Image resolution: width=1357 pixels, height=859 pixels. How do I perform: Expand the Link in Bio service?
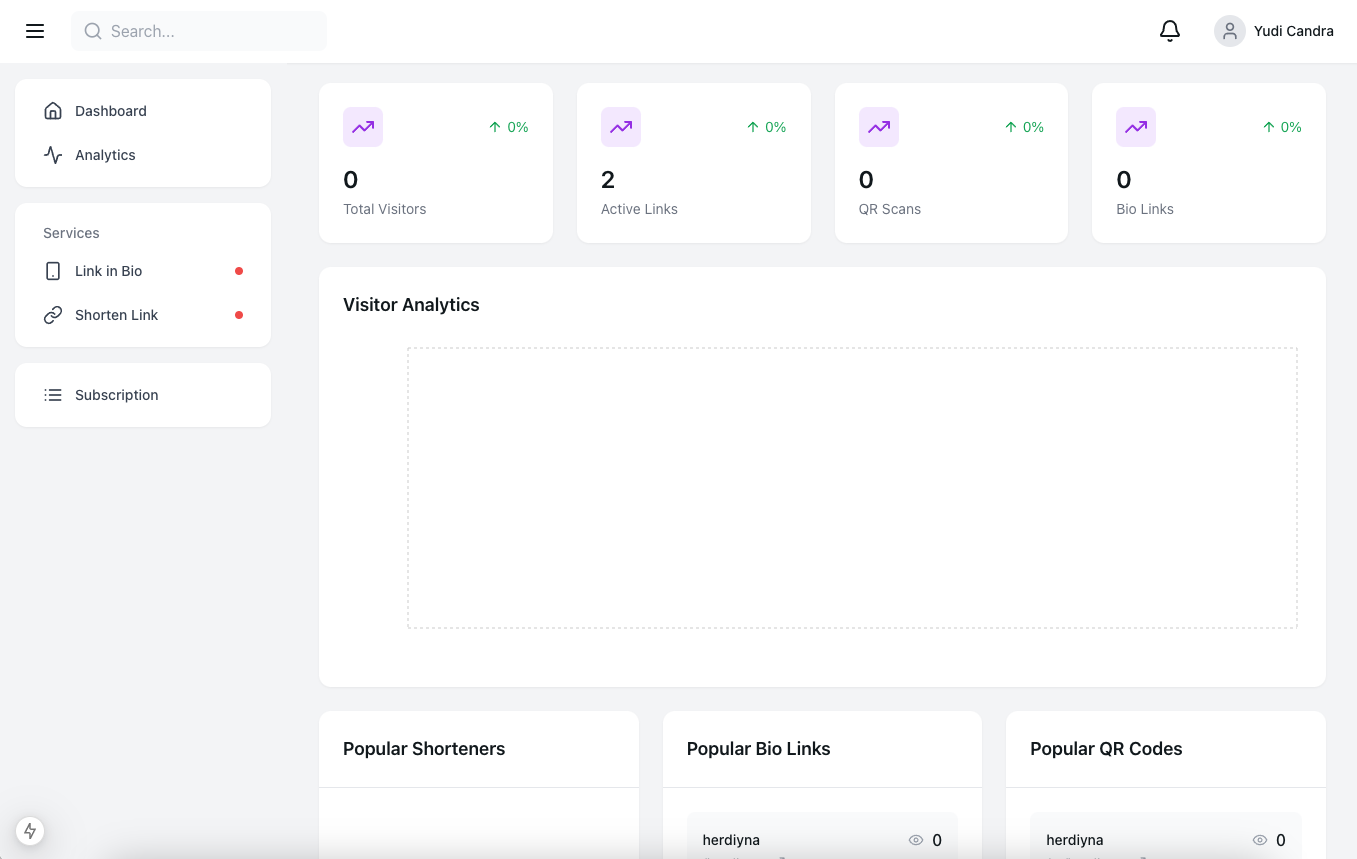[x=108, y=271]
